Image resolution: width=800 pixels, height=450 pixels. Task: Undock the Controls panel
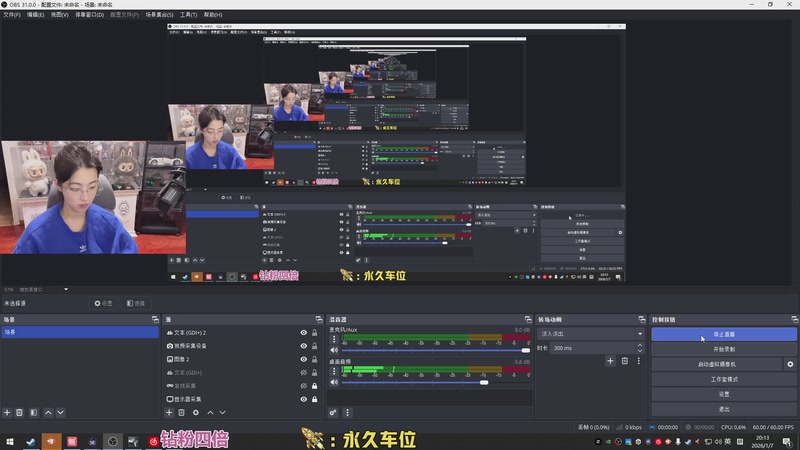794,319
